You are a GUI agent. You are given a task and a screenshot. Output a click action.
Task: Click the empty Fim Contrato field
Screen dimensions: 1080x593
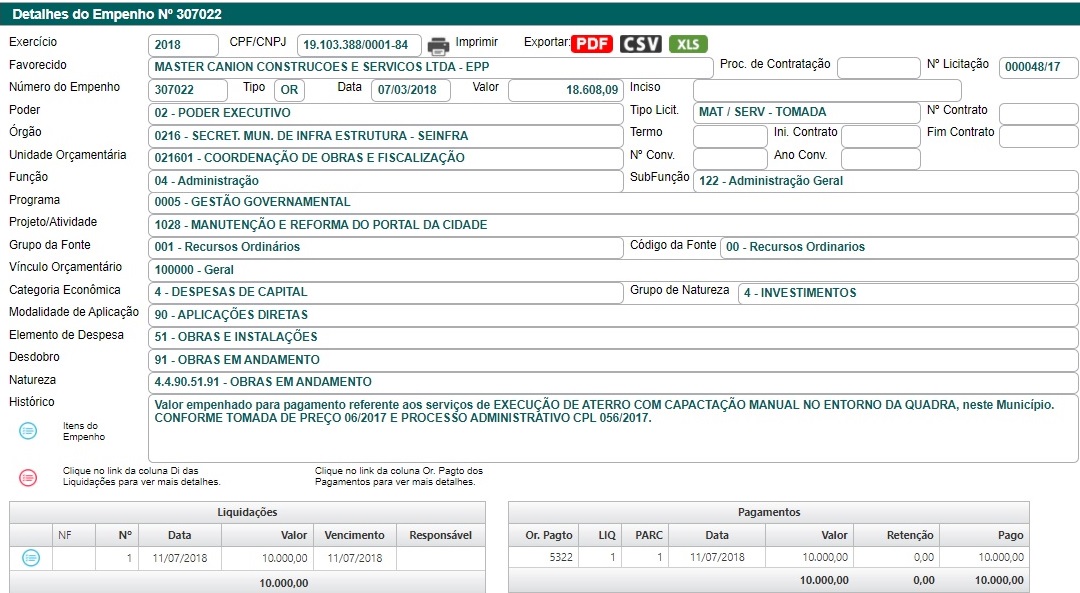tap(1039, 136)
